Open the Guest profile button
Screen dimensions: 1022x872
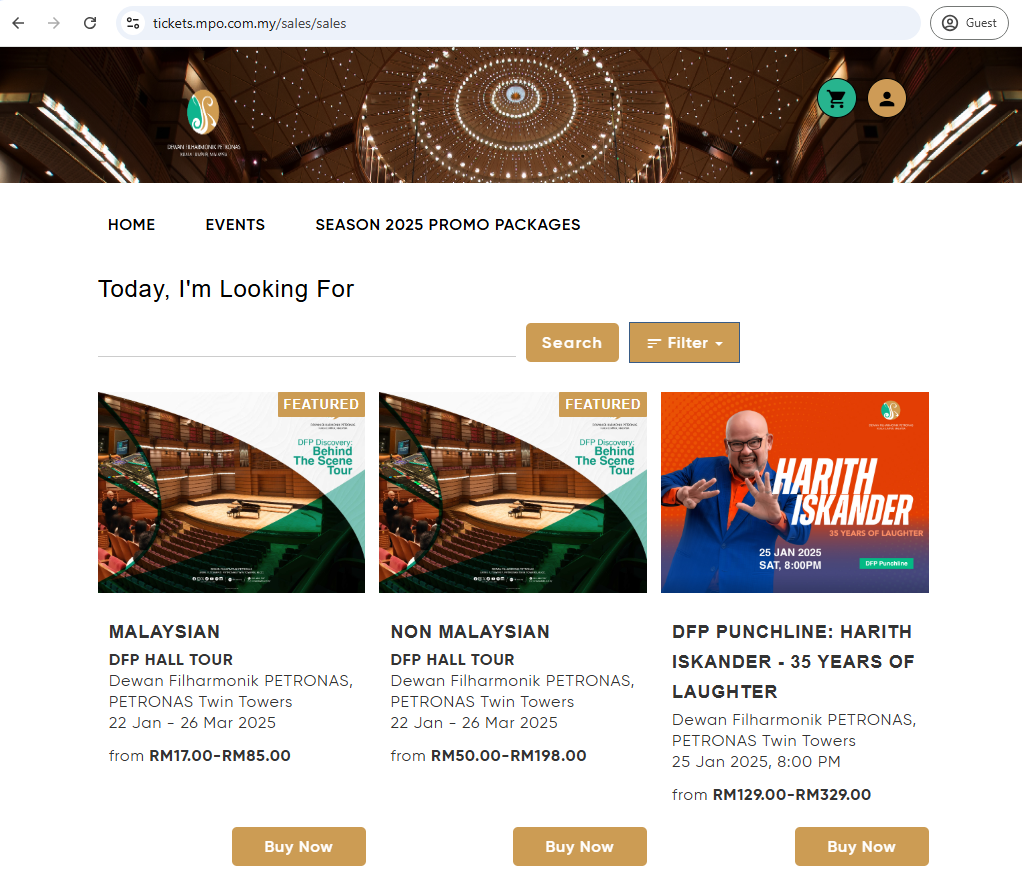coord(969,23)
